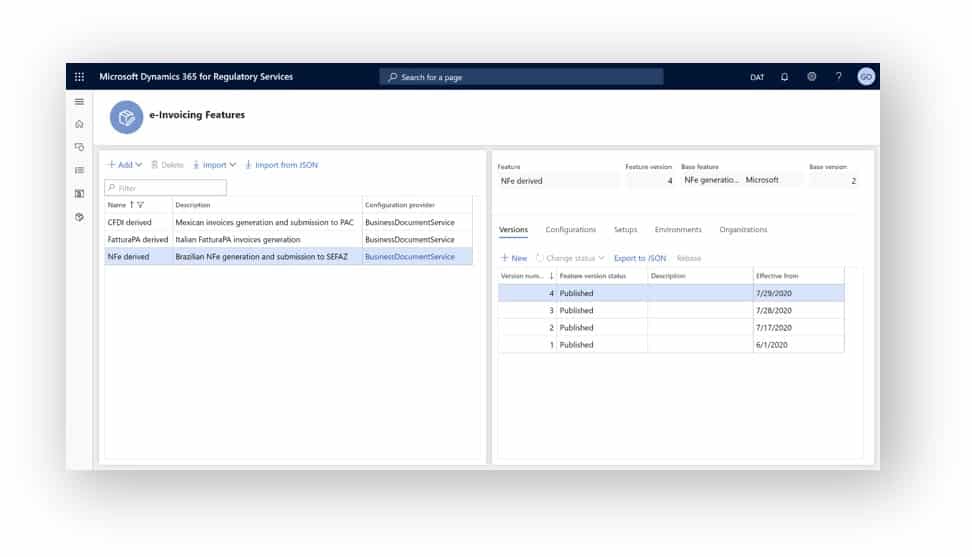Click the notifications bell icon
Viewport: 972px width, 557px height.
coord(784,77)
